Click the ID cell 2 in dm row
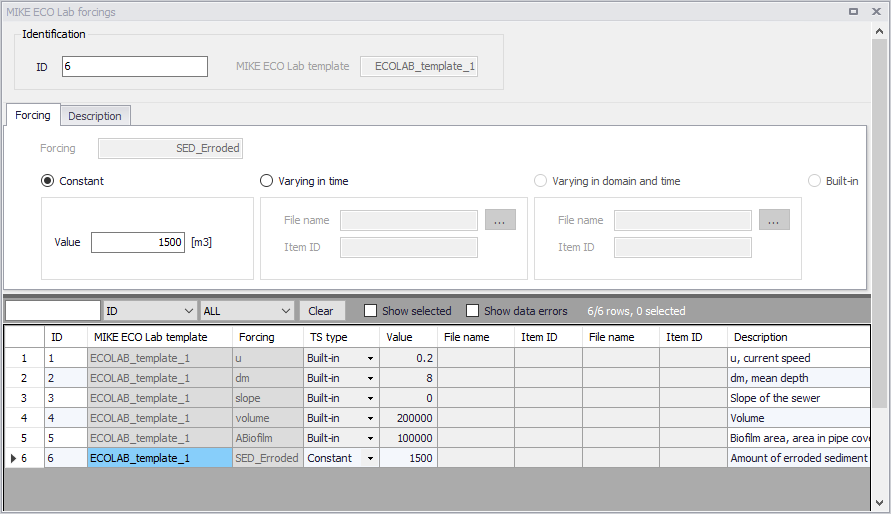This screenshot has height=514, width=891. point(66,378)
